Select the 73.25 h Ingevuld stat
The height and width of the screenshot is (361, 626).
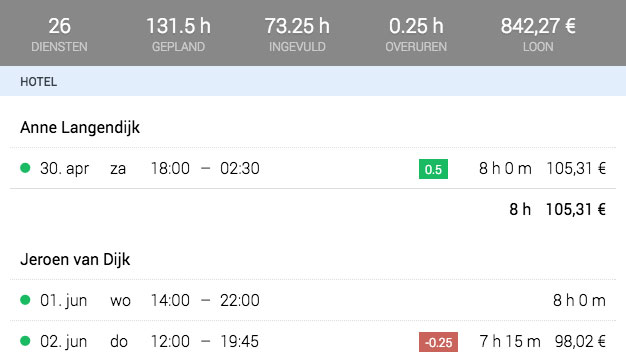(297, 34)
